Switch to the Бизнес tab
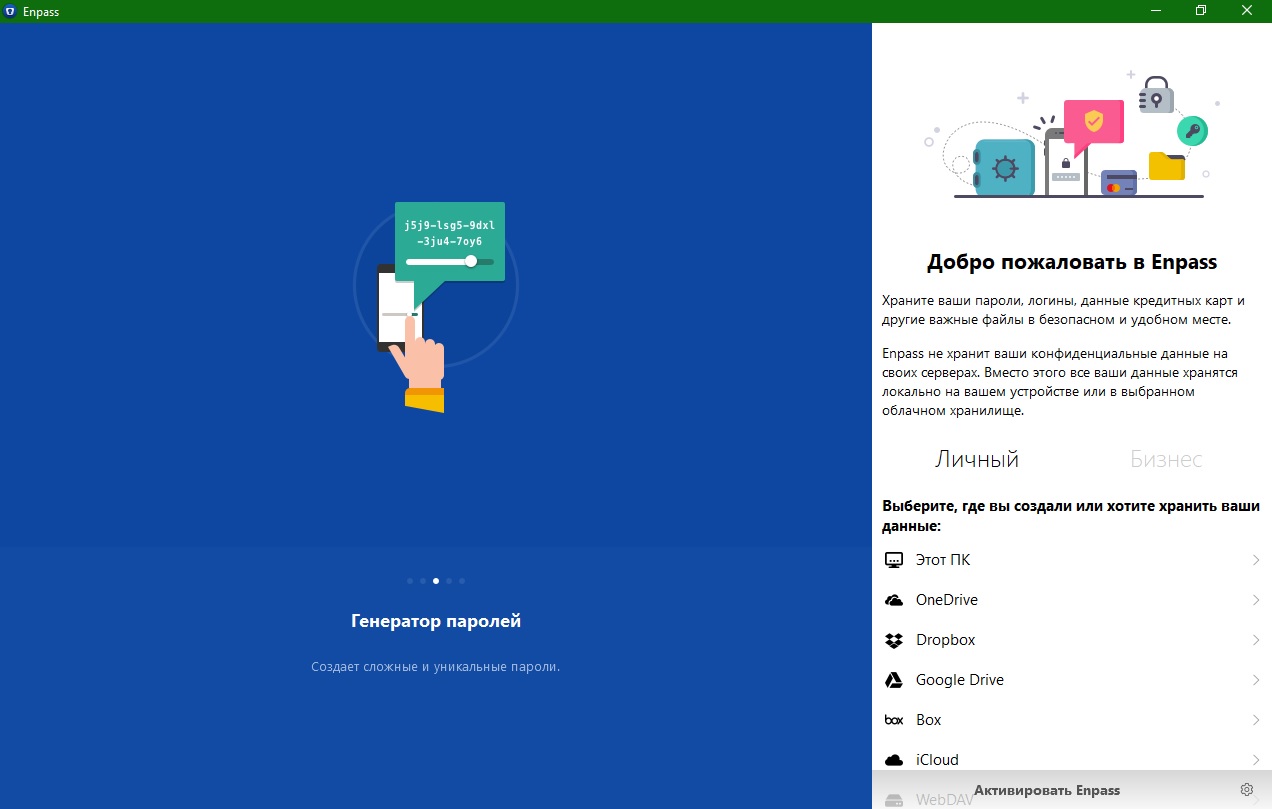1272x809 pixels. [x=1166, y=459]
